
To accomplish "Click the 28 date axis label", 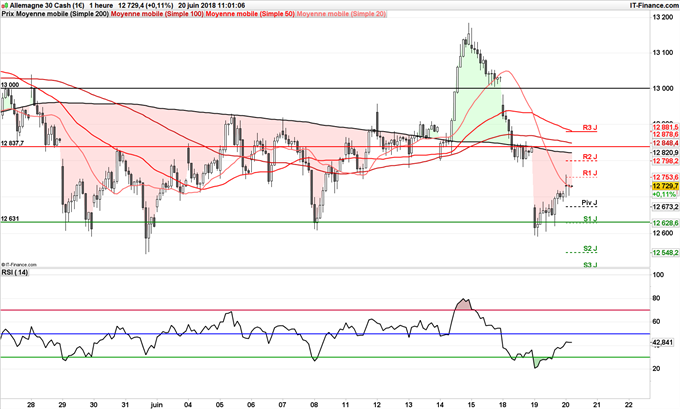I will (31, 405).
